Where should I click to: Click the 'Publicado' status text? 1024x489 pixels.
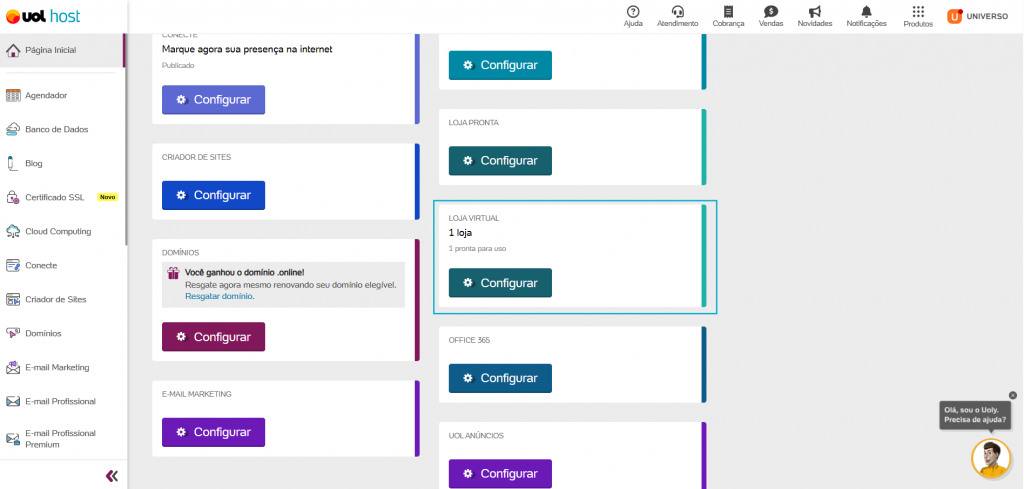click(x=178, y=65)
